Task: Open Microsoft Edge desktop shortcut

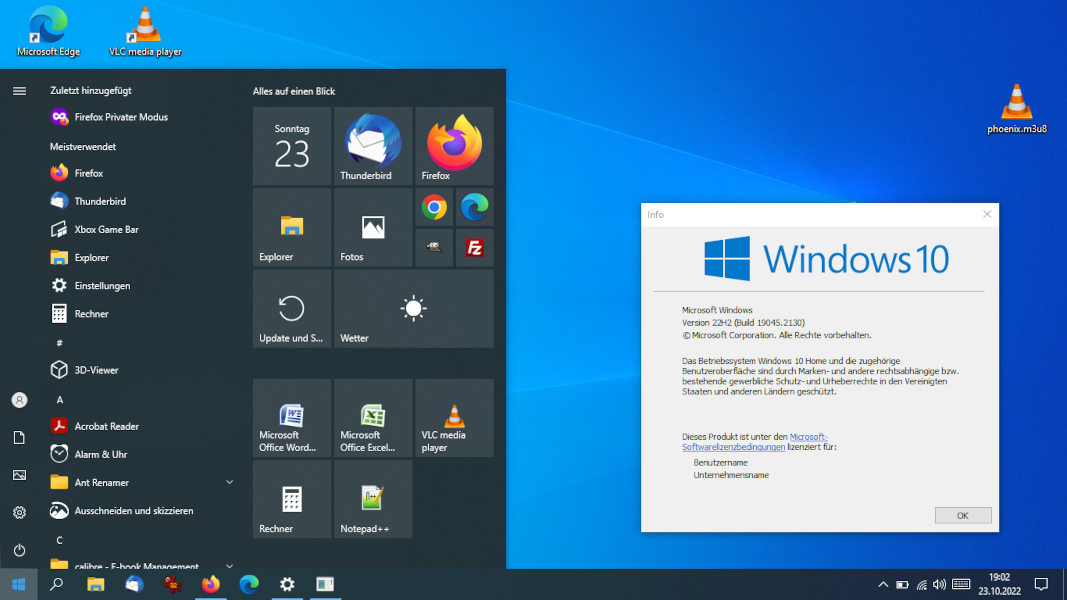Action: pos(48,31)
